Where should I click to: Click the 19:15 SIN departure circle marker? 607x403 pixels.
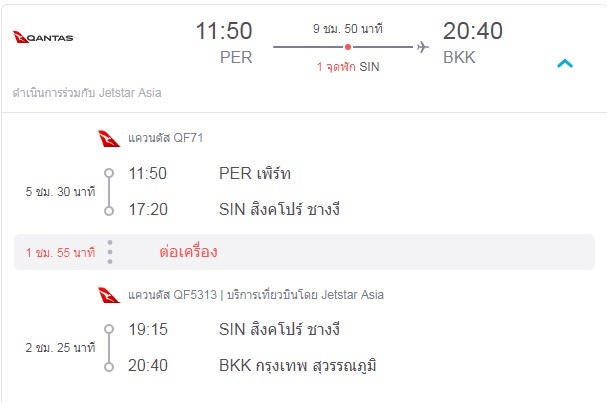(109, 329)
